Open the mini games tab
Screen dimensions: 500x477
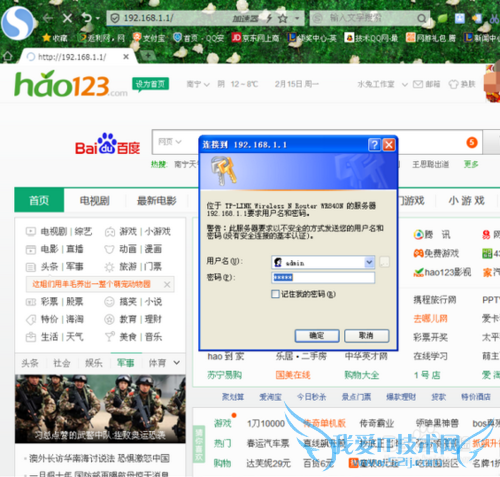466,200
